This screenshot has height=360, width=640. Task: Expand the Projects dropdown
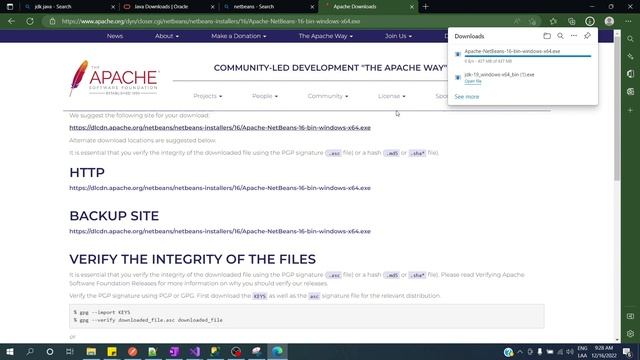pyautogui.click(x=208, y=96)
